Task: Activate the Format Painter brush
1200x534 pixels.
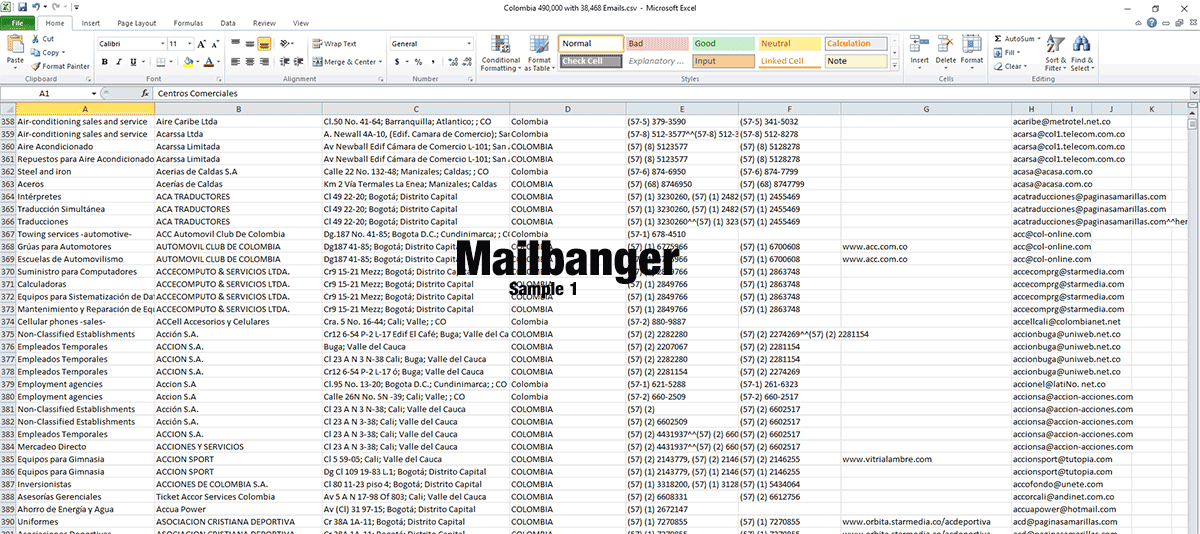Action: point(36,66)
